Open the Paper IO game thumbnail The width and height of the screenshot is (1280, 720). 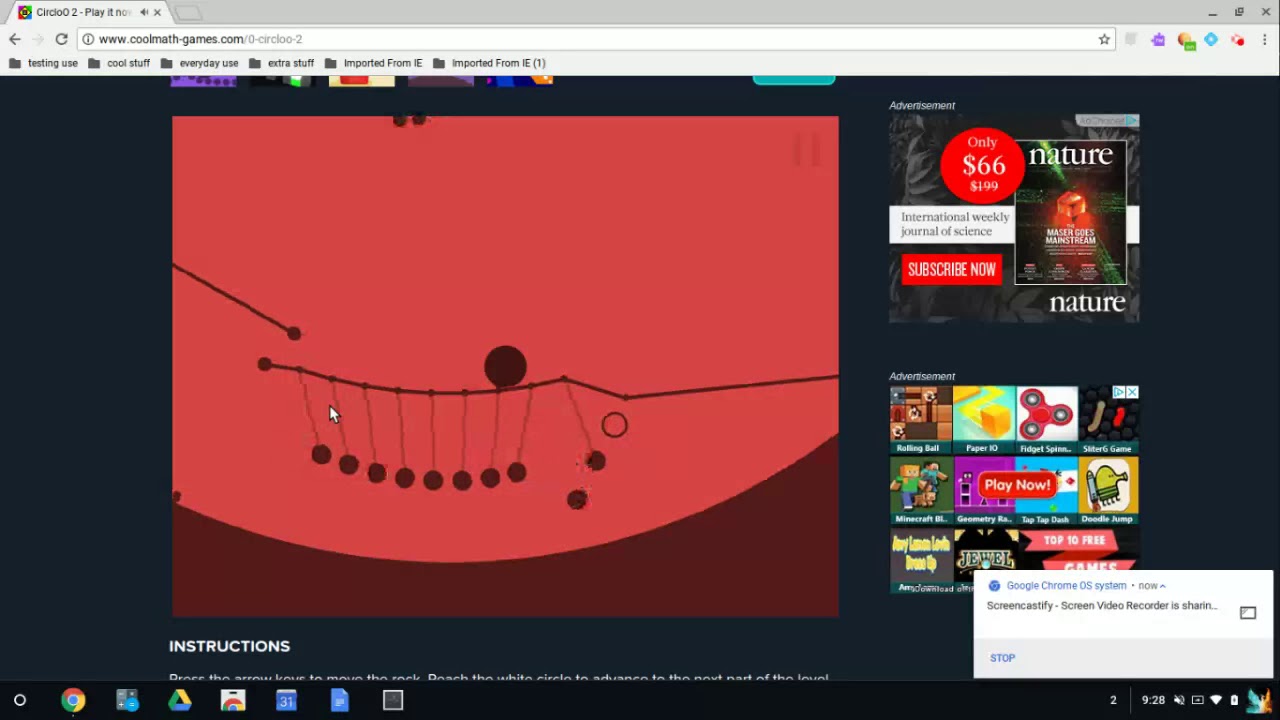pos(984,420)
